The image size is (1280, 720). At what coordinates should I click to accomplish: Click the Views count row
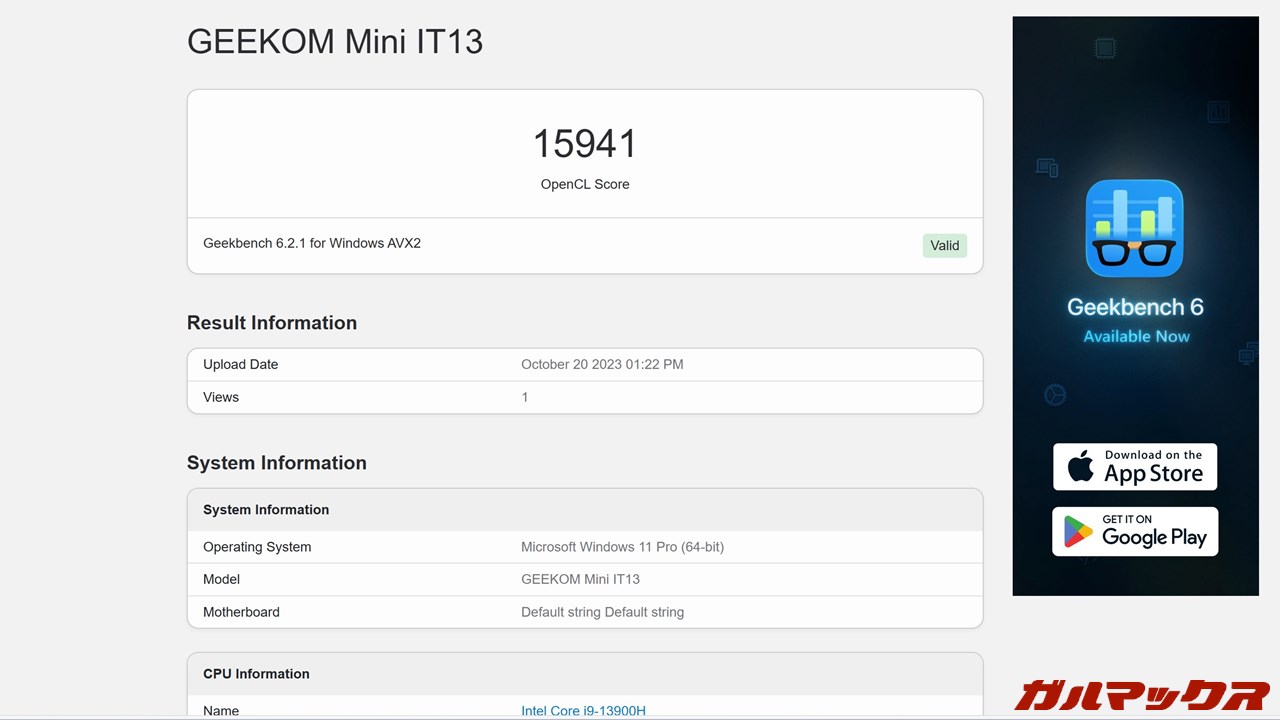(585, 397)
